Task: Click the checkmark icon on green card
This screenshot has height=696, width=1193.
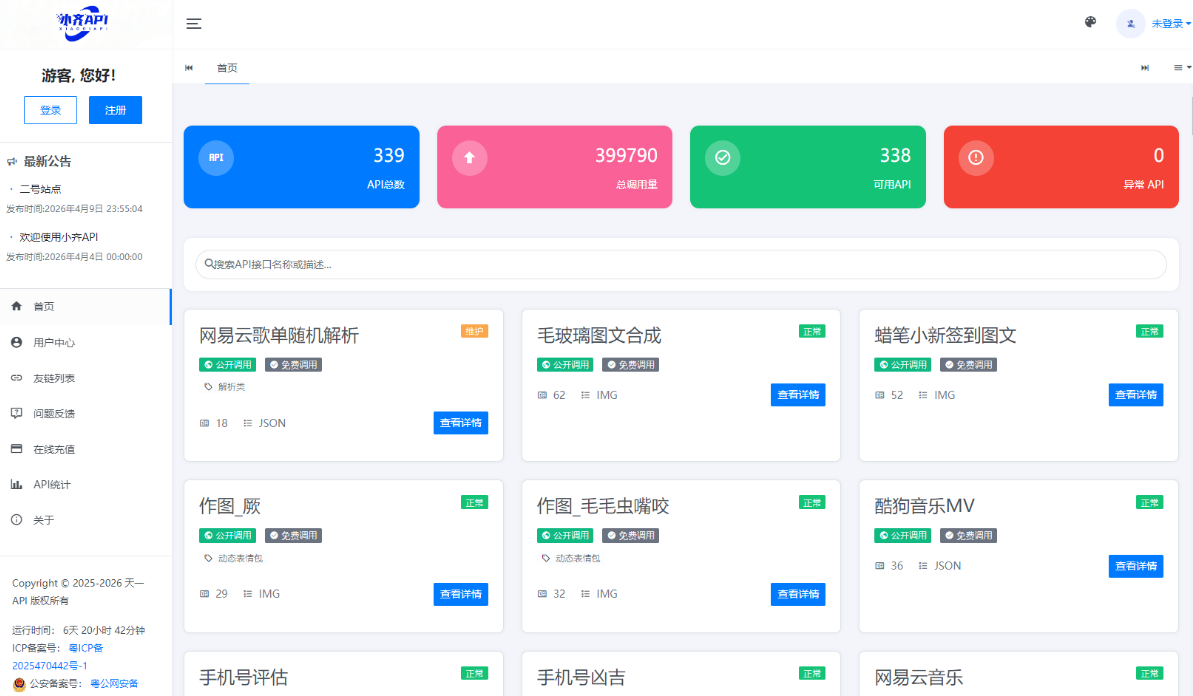Action: [x=723, y=157]
